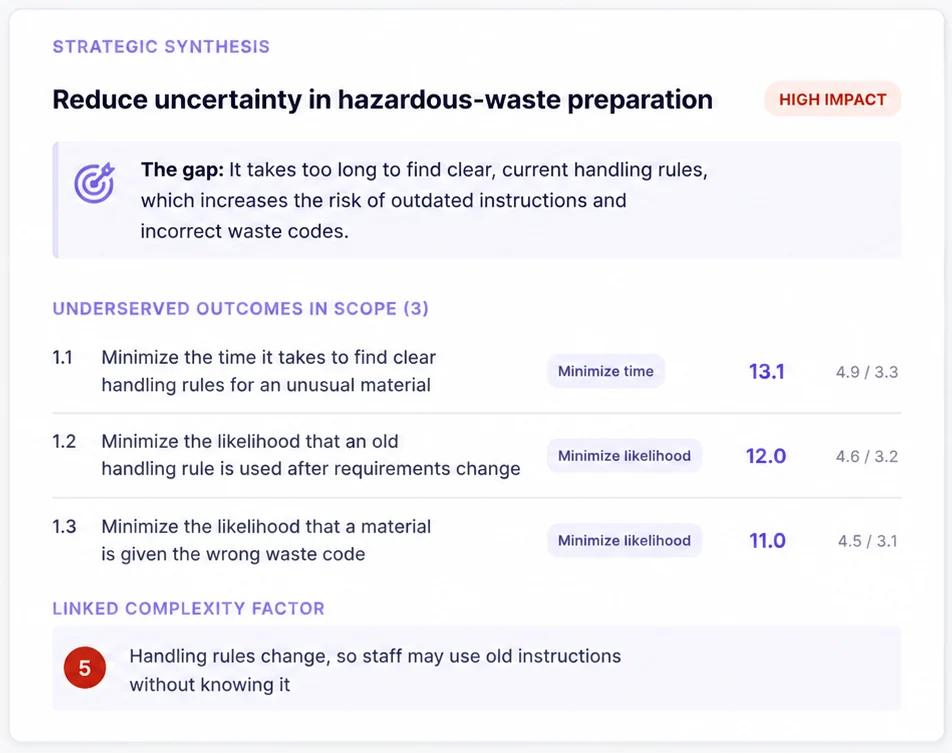952x753 pixels.
Task: Open the STRATEGIC SYNTHESIS heading
Action: point(161,47)
